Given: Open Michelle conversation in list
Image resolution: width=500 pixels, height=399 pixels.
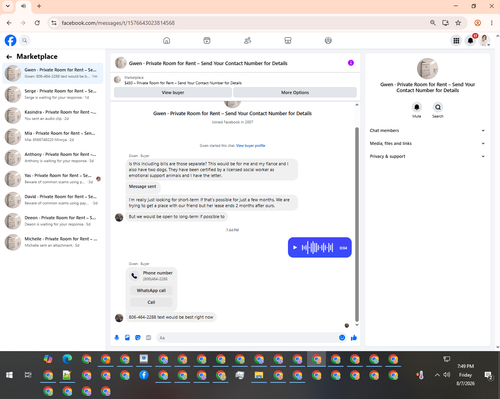Looking at the screenshot, I should coord(53,242).
